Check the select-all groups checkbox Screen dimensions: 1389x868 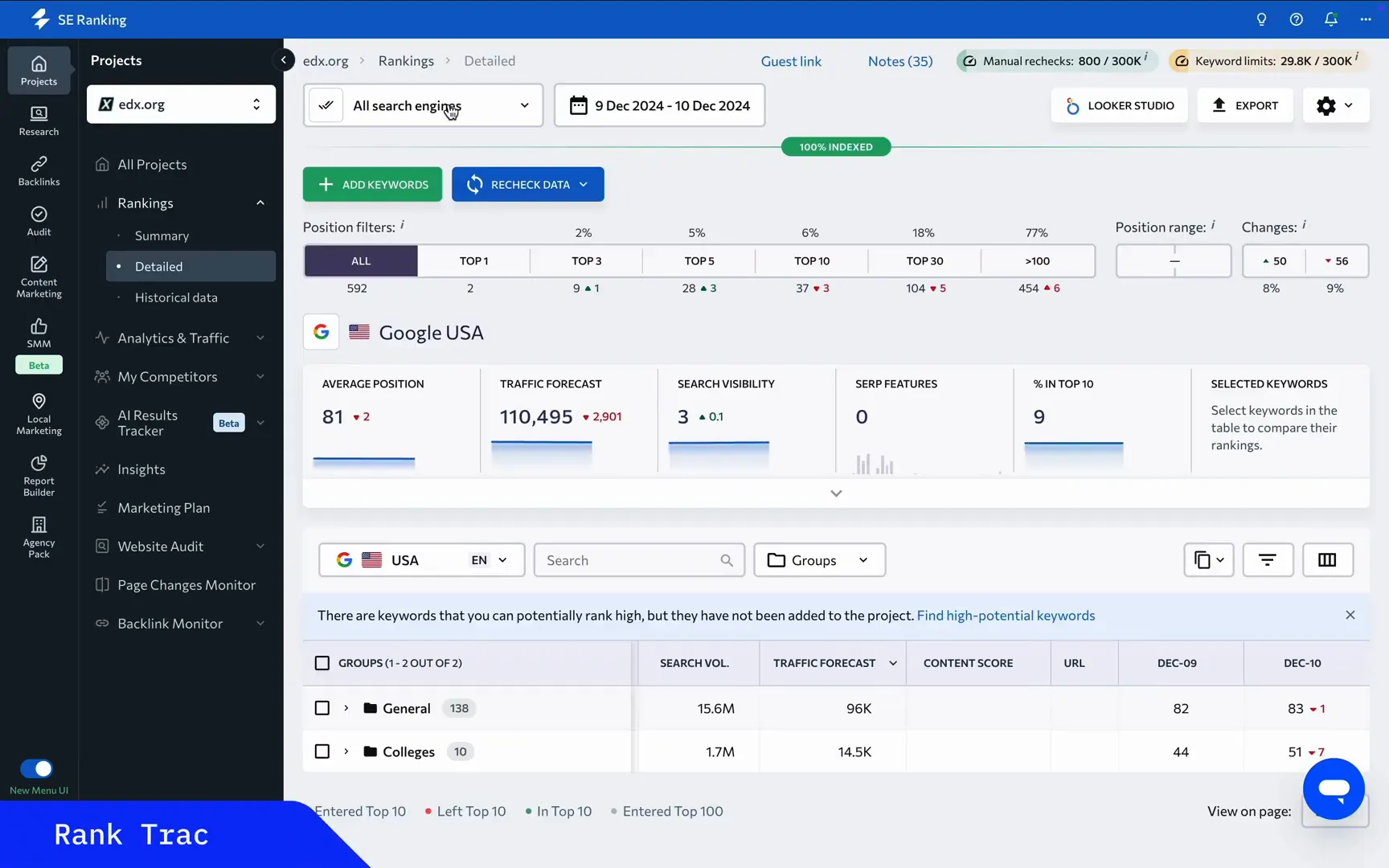click(322, 663)
